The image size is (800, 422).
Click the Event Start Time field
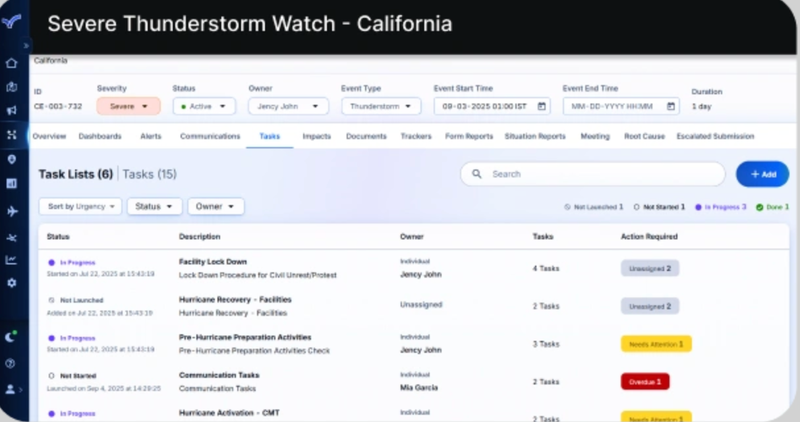click(492, 106)
